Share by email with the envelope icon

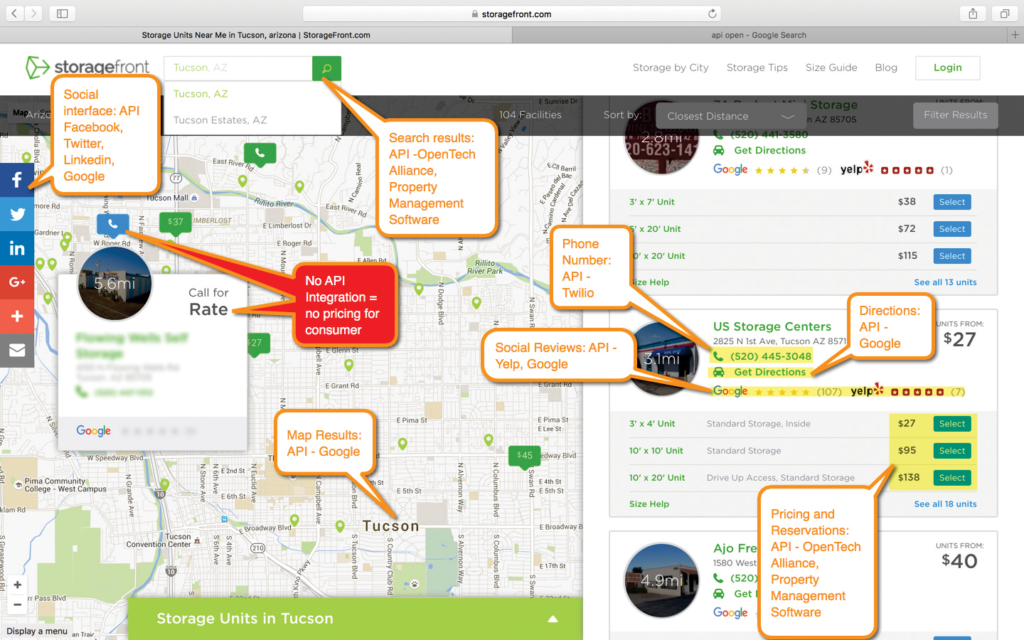coord(17,351)
